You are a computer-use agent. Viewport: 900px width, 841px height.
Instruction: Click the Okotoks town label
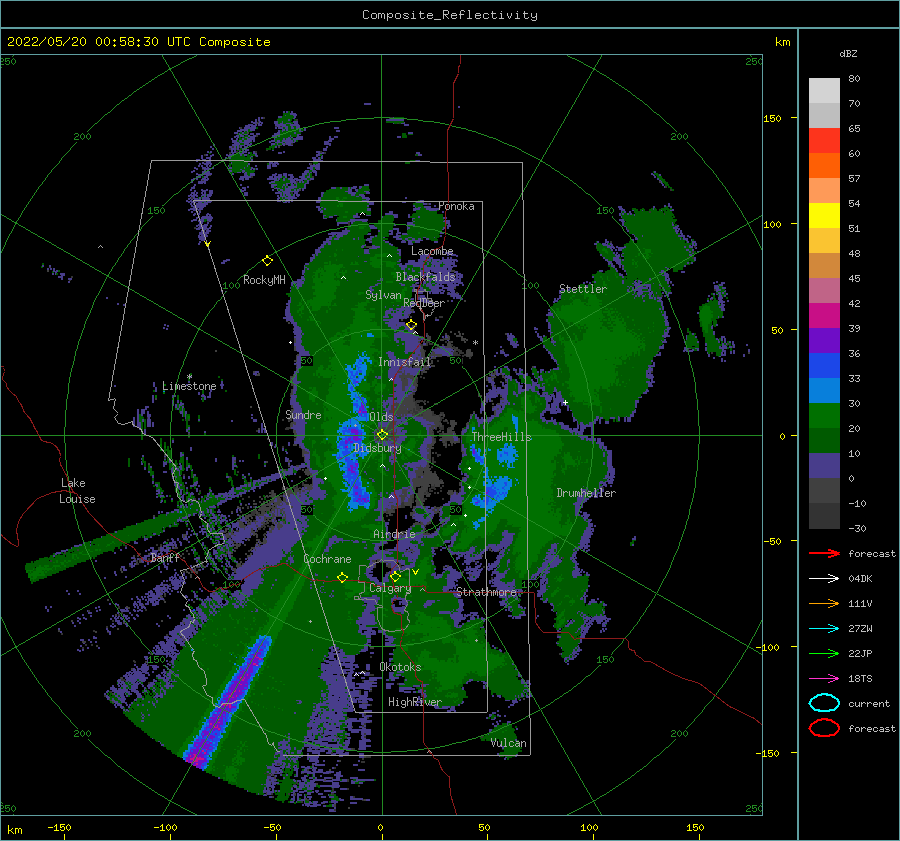(x=400, y=667)
